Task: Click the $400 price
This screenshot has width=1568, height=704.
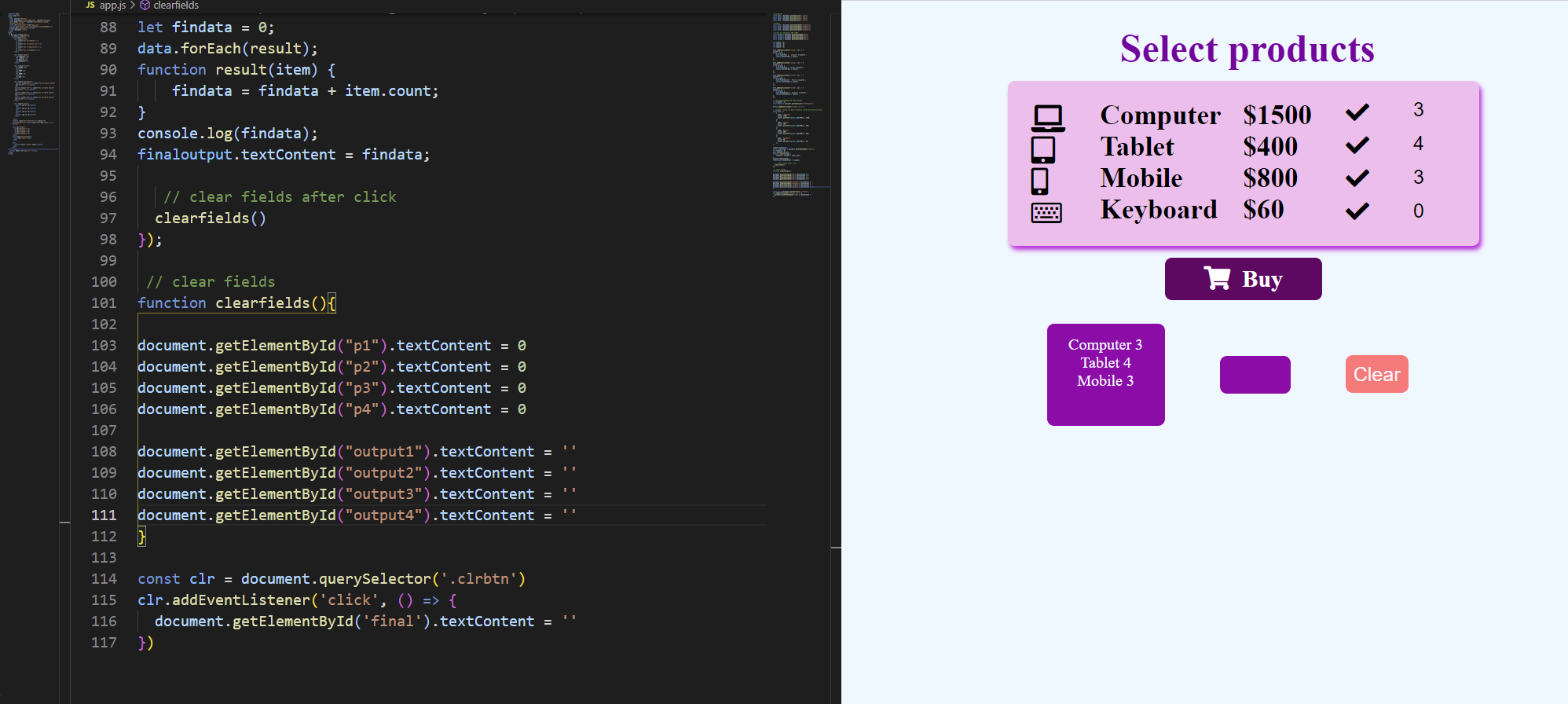Action: click(x=1270, y=147)
